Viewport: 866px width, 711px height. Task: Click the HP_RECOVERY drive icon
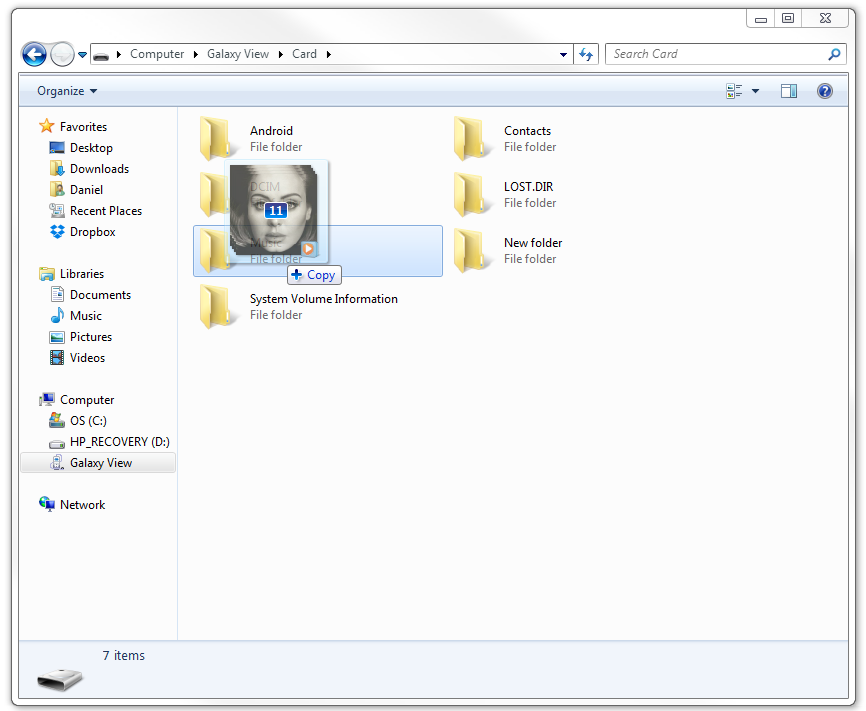click(x=57, y=444)
